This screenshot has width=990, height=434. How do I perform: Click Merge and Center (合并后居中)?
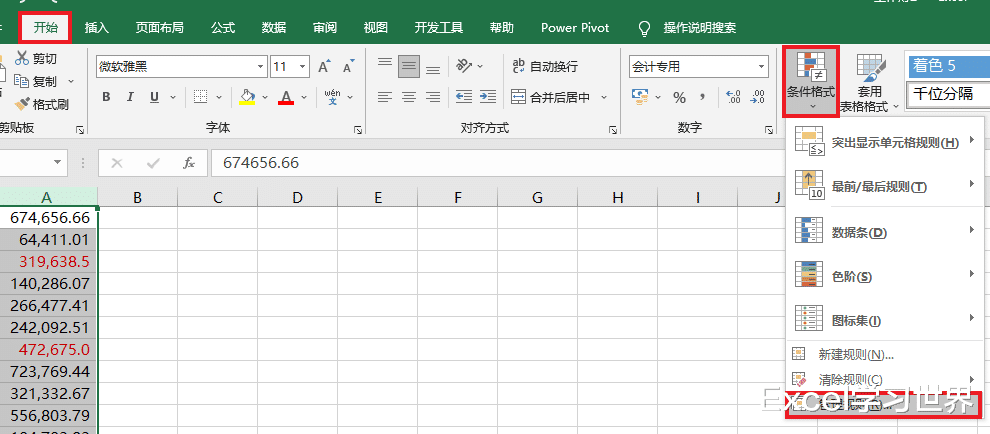(551, 97)
